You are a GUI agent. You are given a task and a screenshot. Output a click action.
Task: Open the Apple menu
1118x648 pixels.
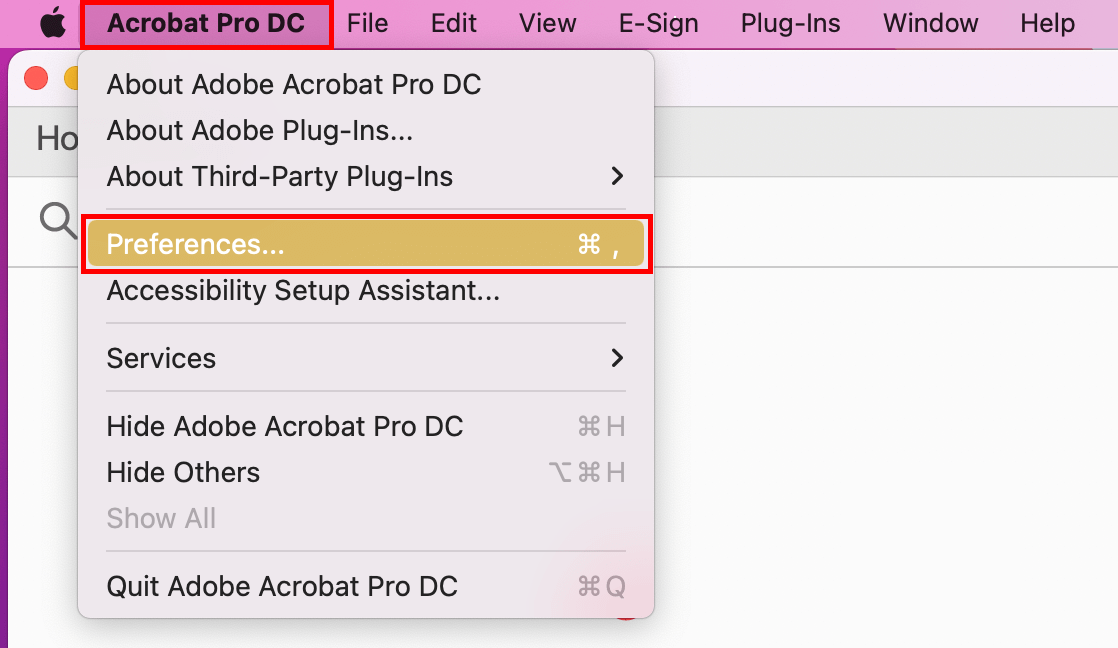52,23
